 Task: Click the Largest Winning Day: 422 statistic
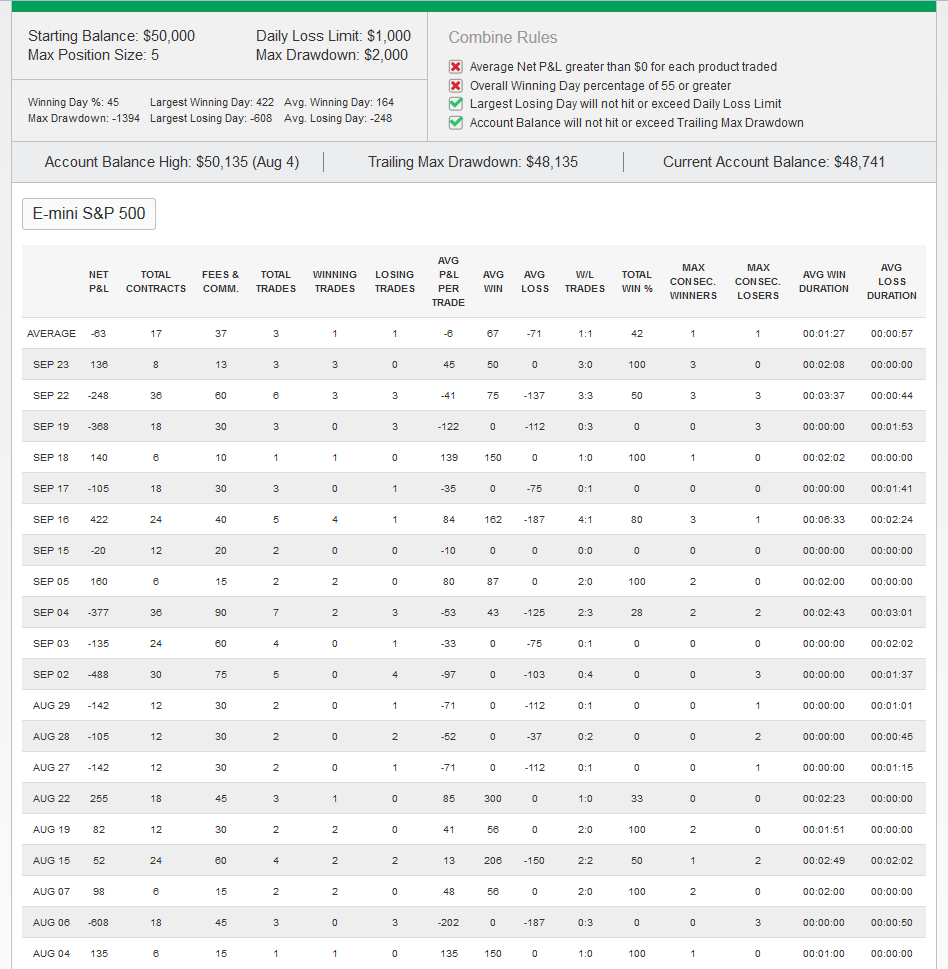pos(211,103)
